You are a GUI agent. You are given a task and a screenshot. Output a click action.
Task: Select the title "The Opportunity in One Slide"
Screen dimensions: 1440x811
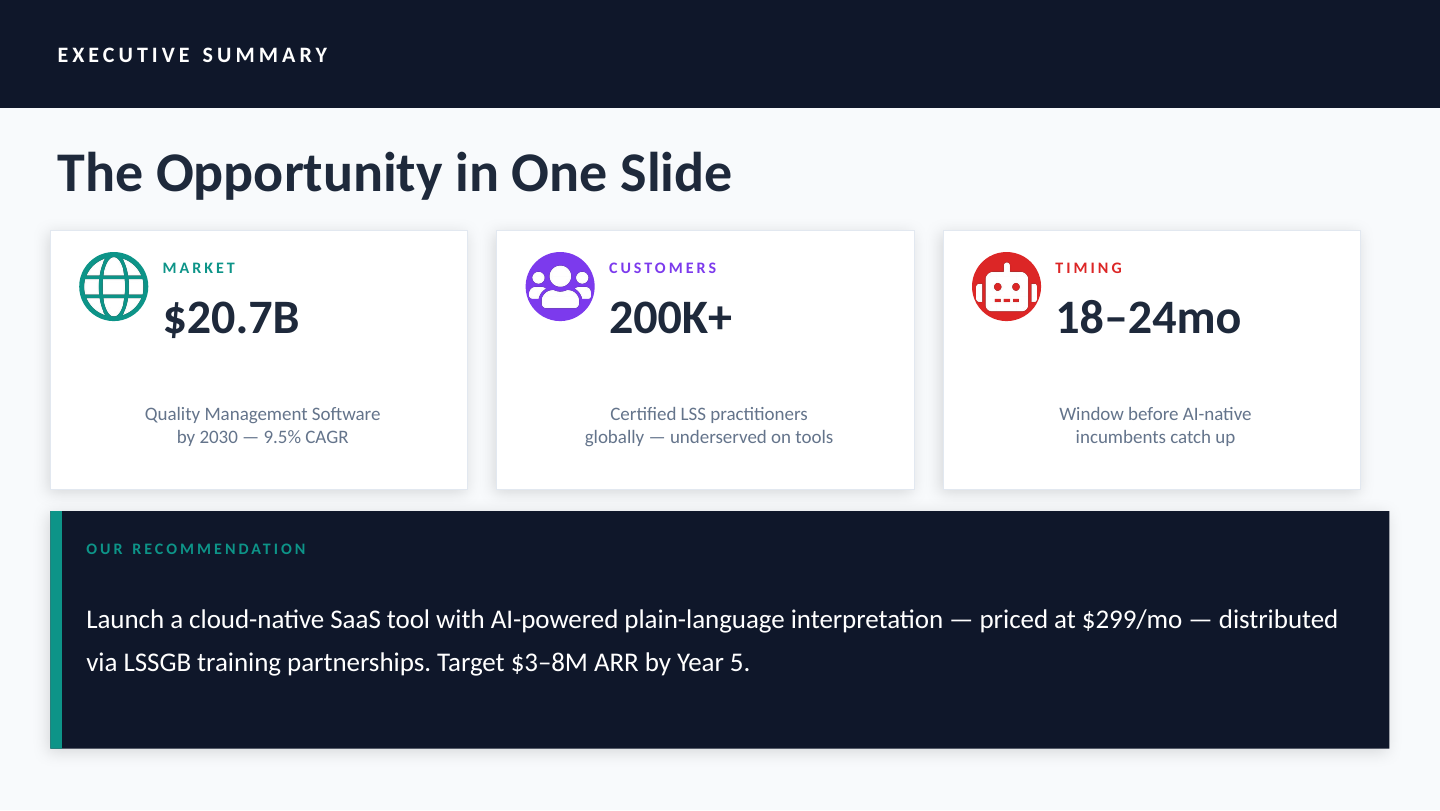394,173
